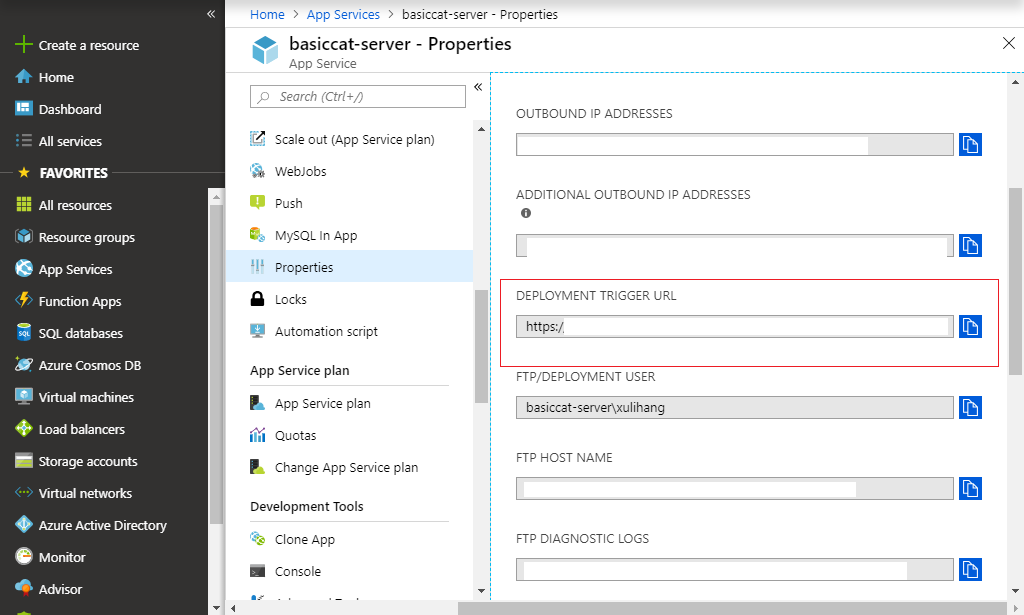Image resolution: width=1024 pixels, height=615 pixels.
Task: Copy the FTP Host Name value
Action: [970, 488]
